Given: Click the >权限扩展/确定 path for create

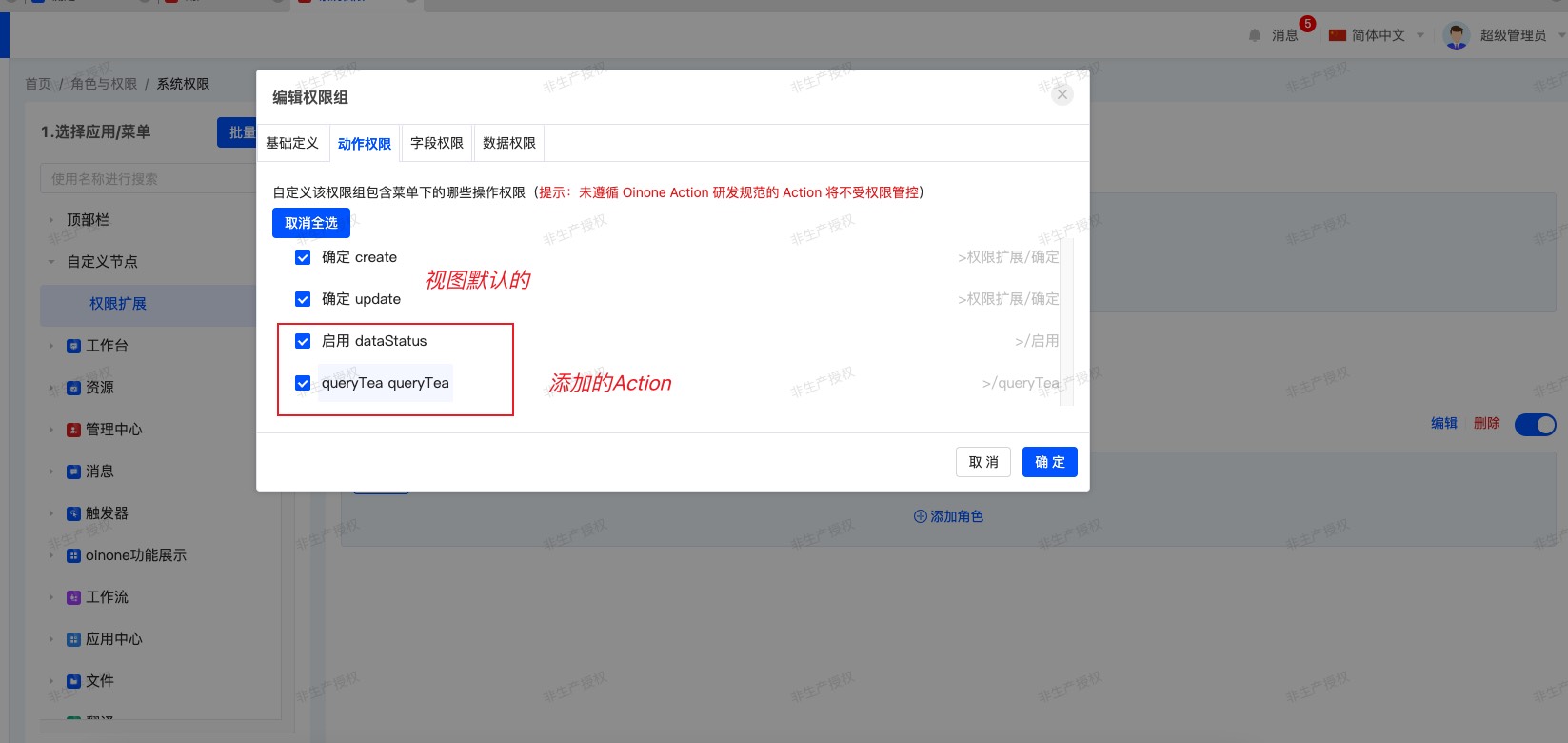Looking at the screenshot, I should tap(1008, 257).
